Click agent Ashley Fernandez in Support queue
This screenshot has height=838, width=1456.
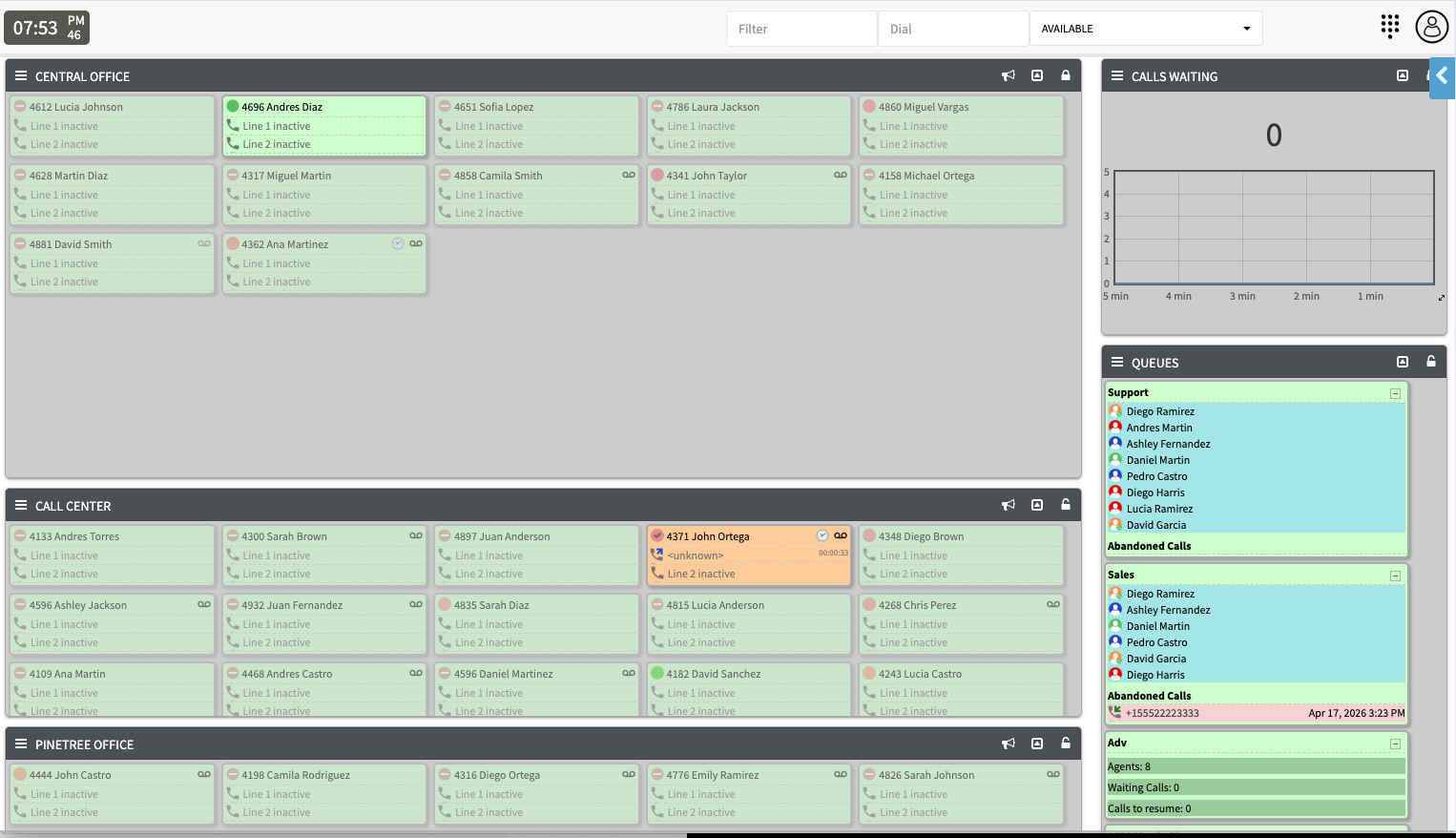1168,444
